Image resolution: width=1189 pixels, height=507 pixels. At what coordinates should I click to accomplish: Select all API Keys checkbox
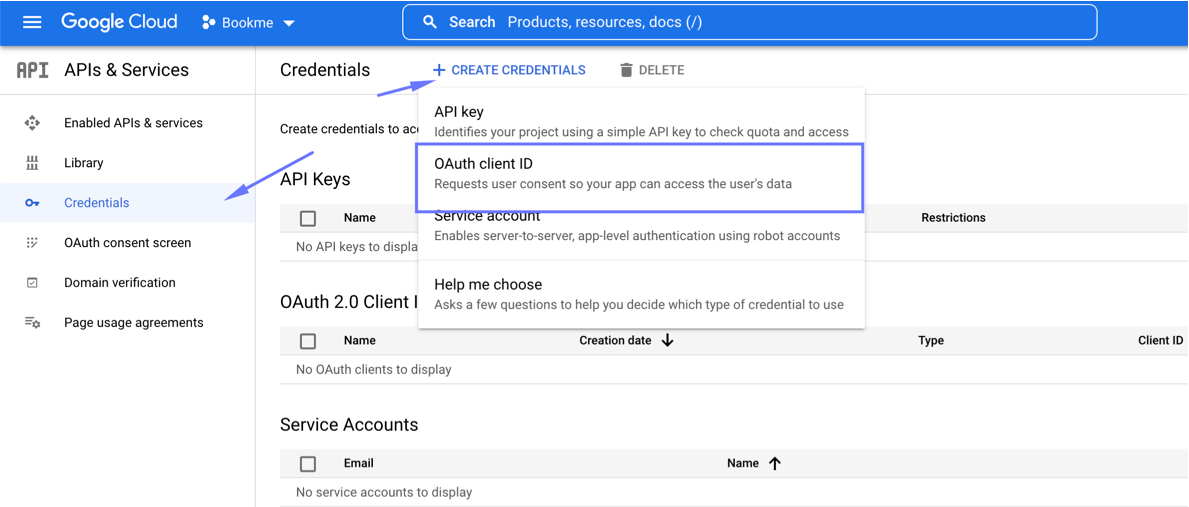(x=308, y=218)
